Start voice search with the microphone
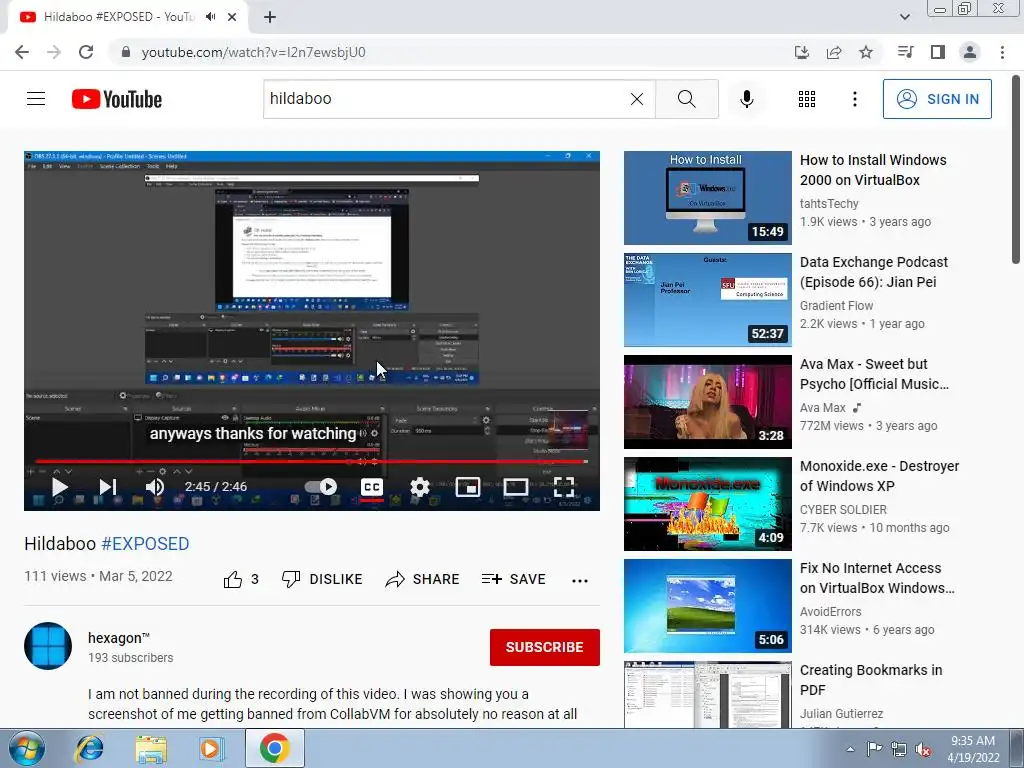1024x768 pixels. 746,99
